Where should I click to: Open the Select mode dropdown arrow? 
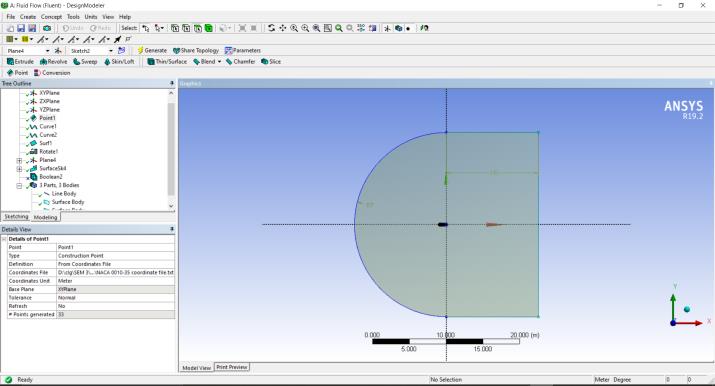point(162,28)
